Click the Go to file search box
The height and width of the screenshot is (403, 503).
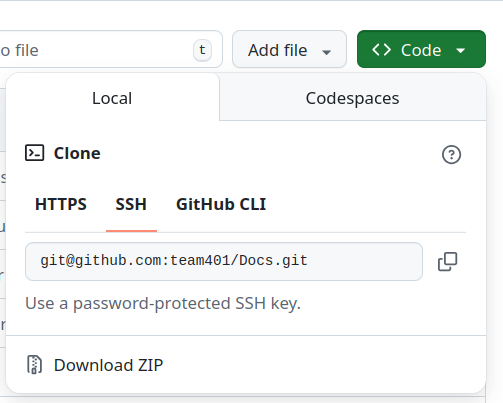point(110,49)
